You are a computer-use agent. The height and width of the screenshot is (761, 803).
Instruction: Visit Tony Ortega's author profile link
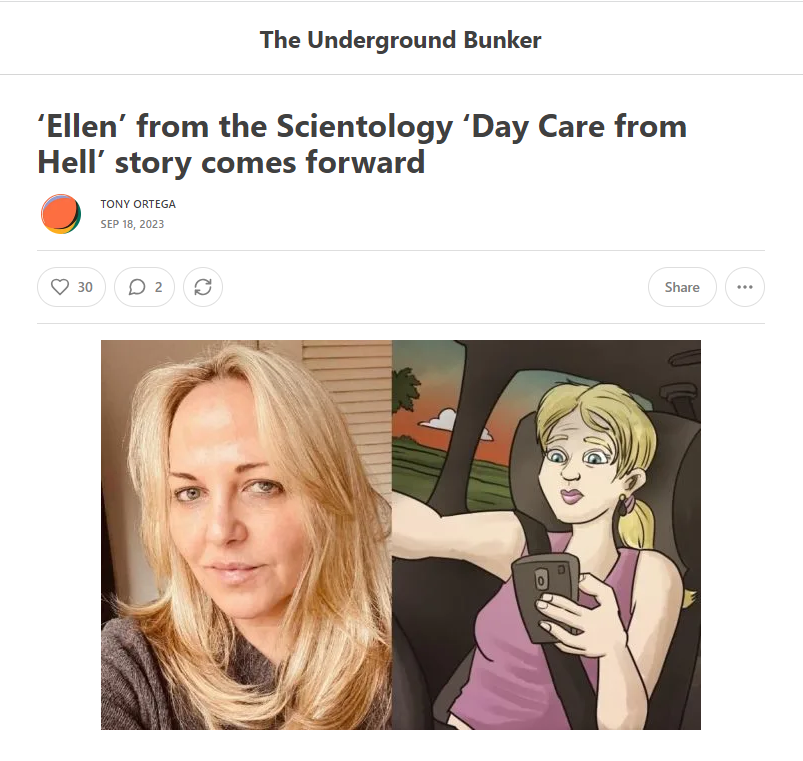[x=138, y=204]
